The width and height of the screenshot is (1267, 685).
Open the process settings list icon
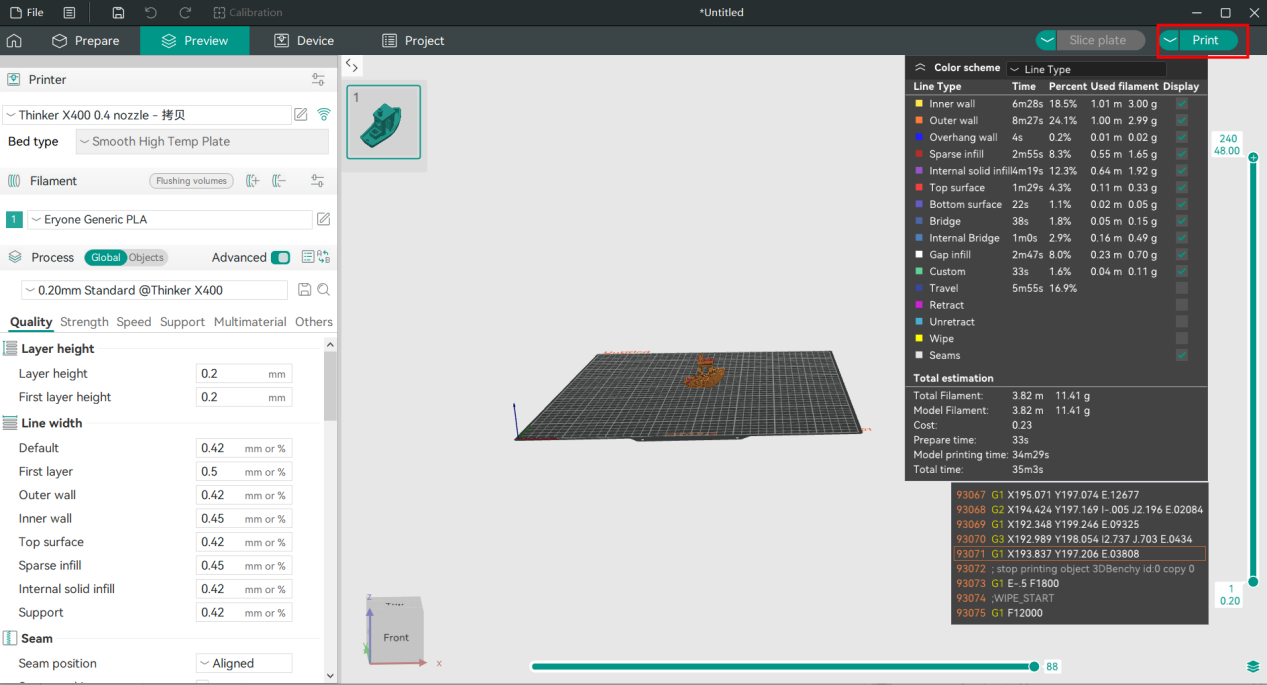point(308,257)
